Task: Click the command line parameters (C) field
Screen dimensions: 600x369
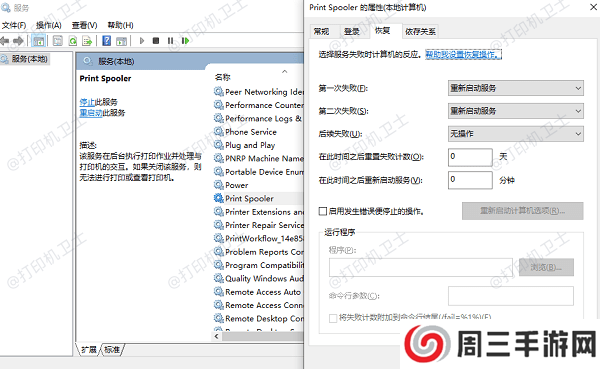Action: [510, 296]
